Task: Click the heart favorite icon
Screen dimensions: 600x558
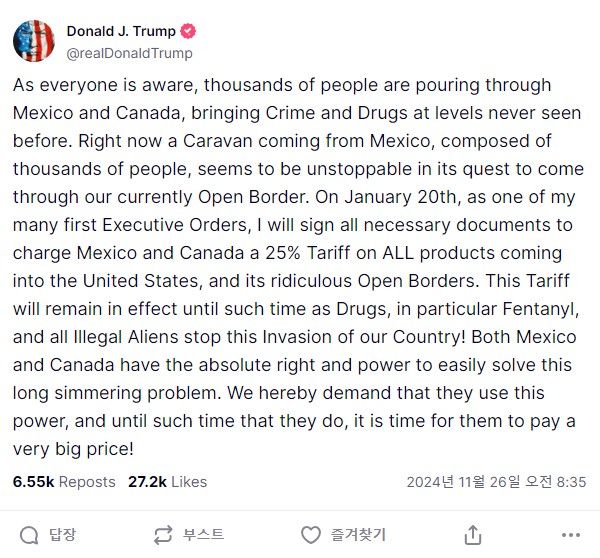Action: click(x=311, y=535)
